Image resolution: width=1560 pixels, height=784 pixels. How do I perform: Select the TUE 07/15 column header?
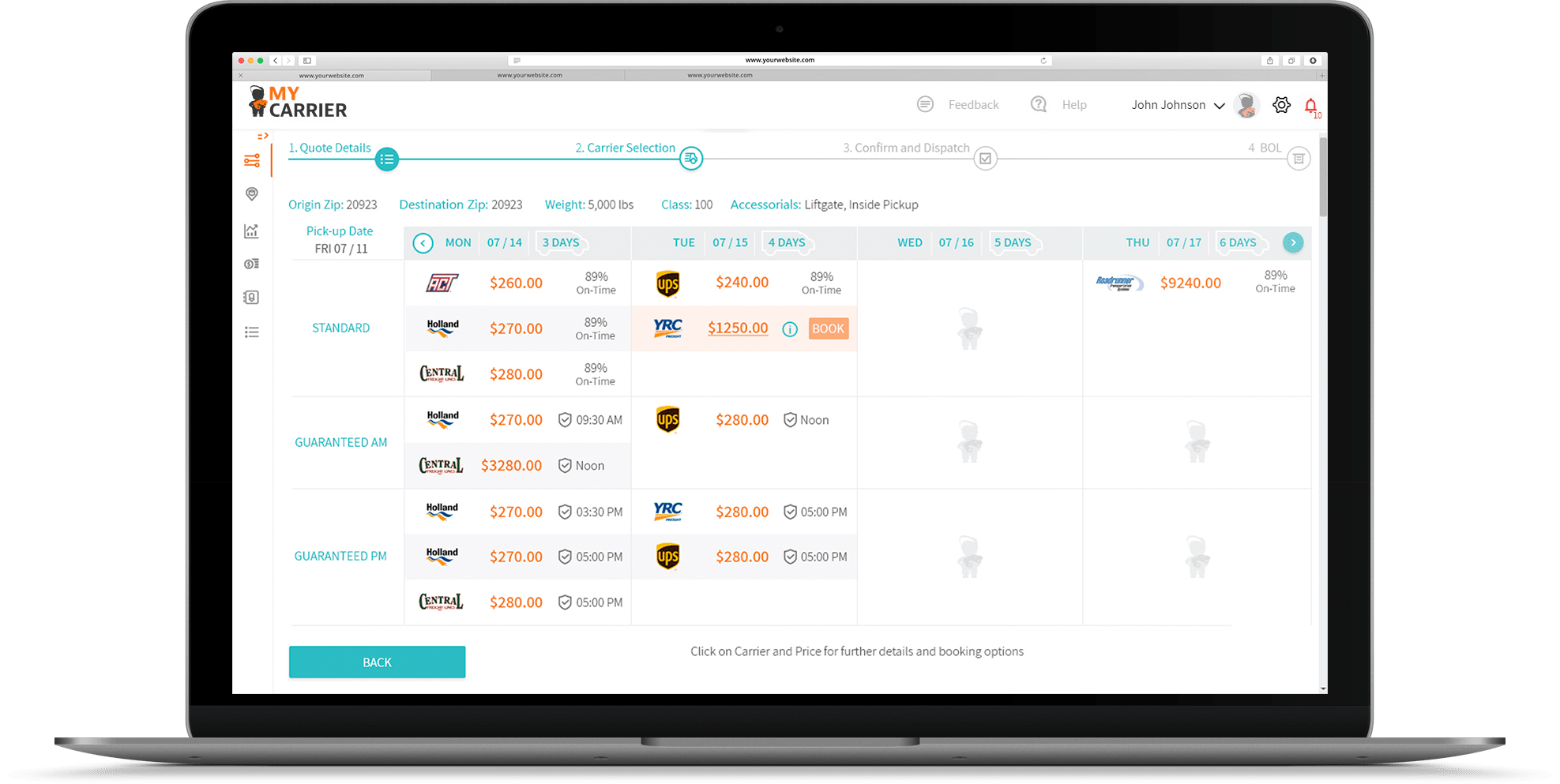click(x=744, y=243)
